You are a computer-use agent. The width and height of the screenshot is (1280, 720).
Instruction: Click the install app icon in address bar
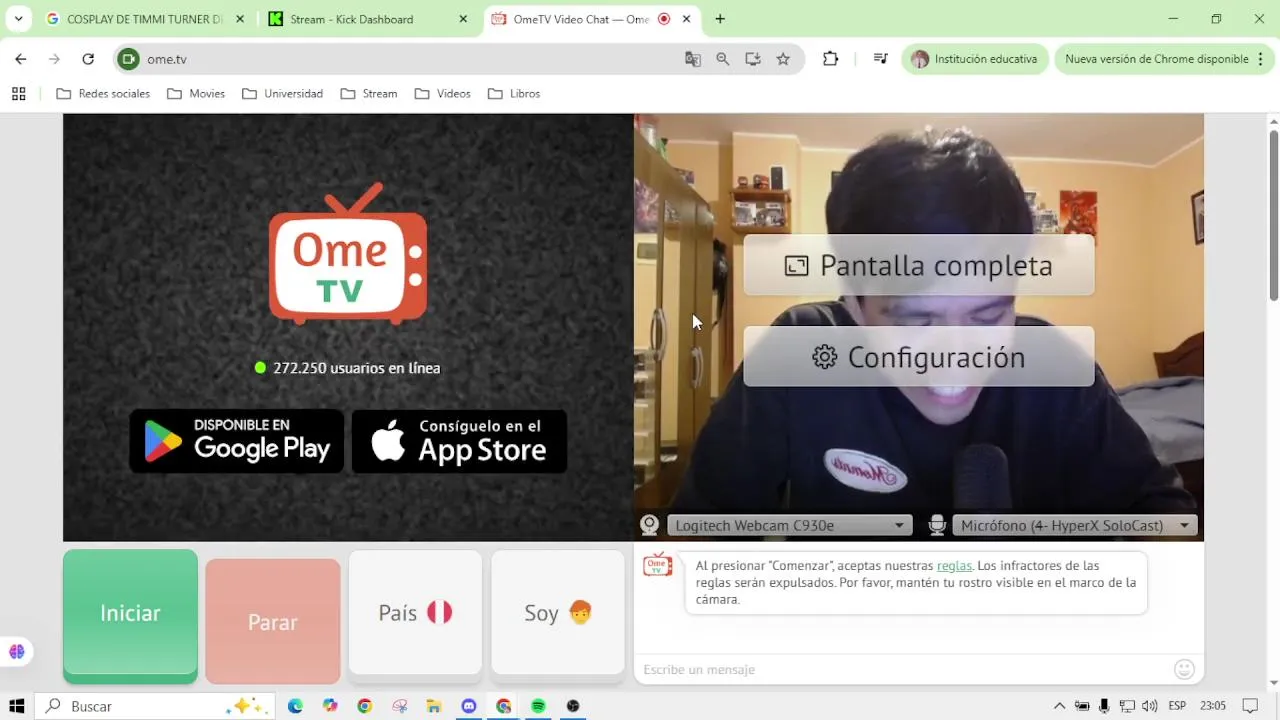(x=753, y=59)
